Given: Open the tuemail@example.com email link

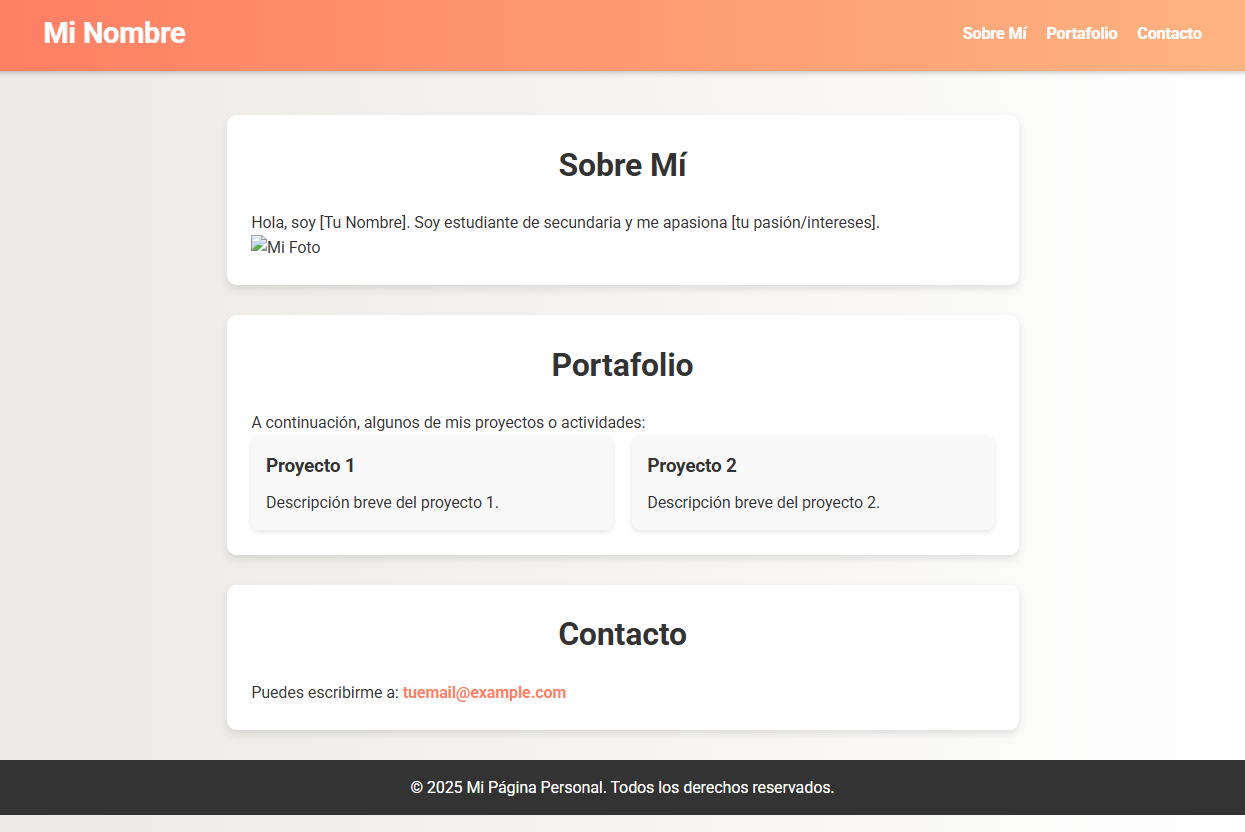Looking at the screenshot, I should (484, 692).
